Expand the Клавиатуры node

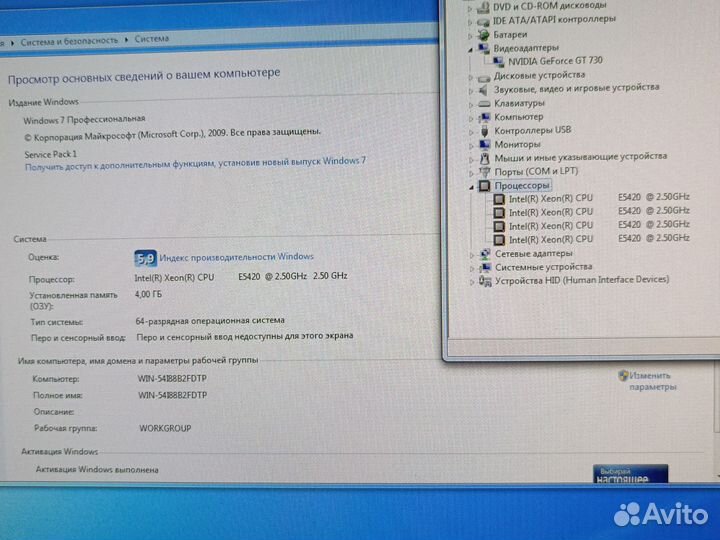pos(471,105)
